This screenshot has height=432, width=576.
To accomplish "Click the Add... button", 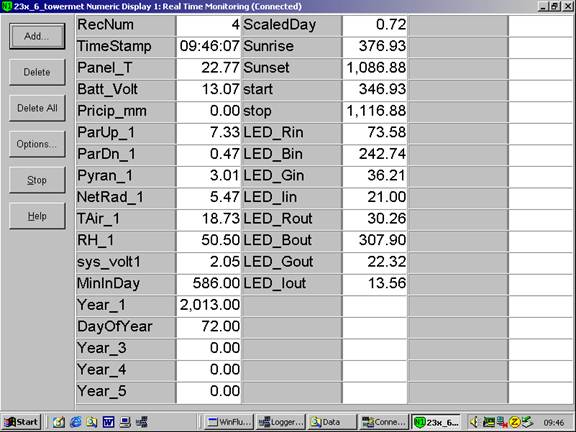I will click(x=37, y=36).
